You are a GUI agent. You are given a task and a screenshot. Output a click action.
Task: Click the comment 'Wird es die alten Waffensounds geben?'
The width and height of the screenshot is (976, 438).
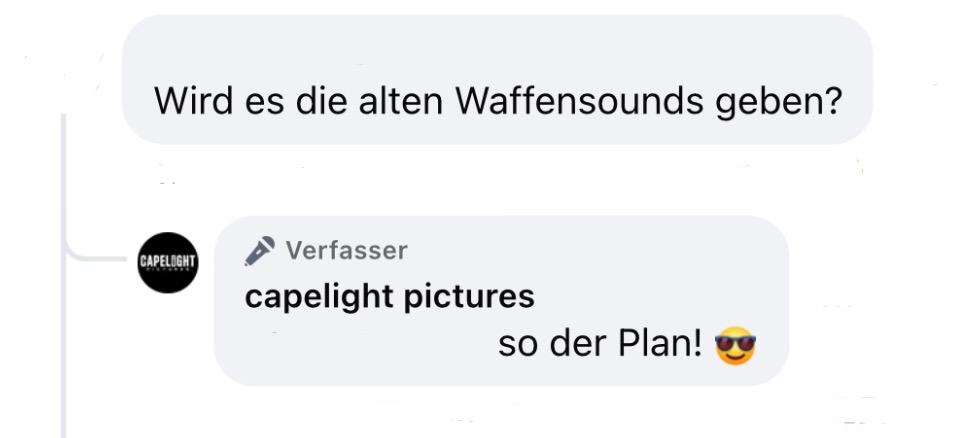click(x=497, y=101)
